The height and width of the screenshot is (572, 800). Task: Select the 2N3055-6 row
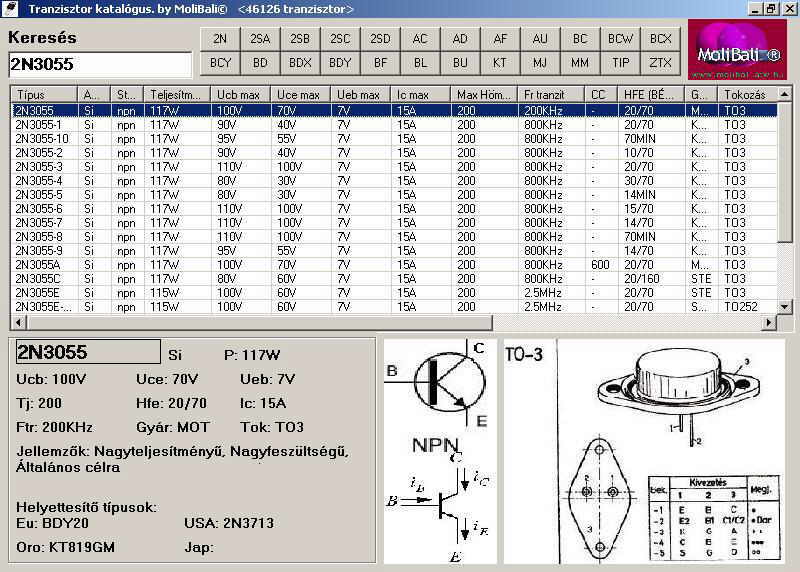(x=394, y=209)
